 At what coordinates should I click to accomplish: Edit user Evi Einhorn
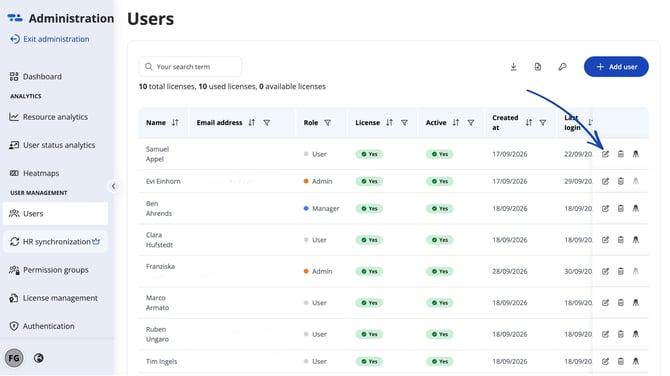coord(605,181)
